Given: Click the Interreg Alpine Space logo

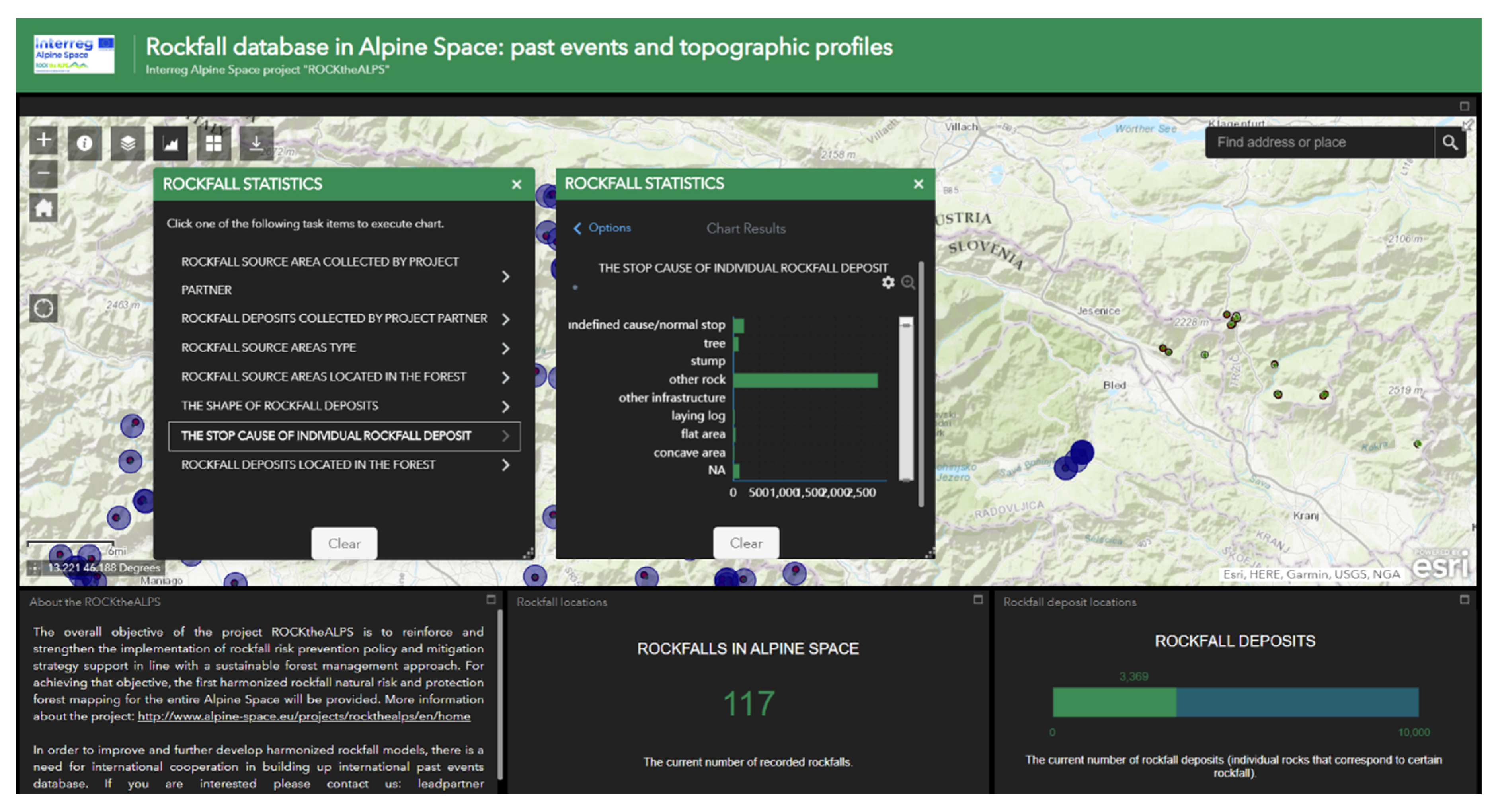Looking at the screenshot, I should click(74, 54).
